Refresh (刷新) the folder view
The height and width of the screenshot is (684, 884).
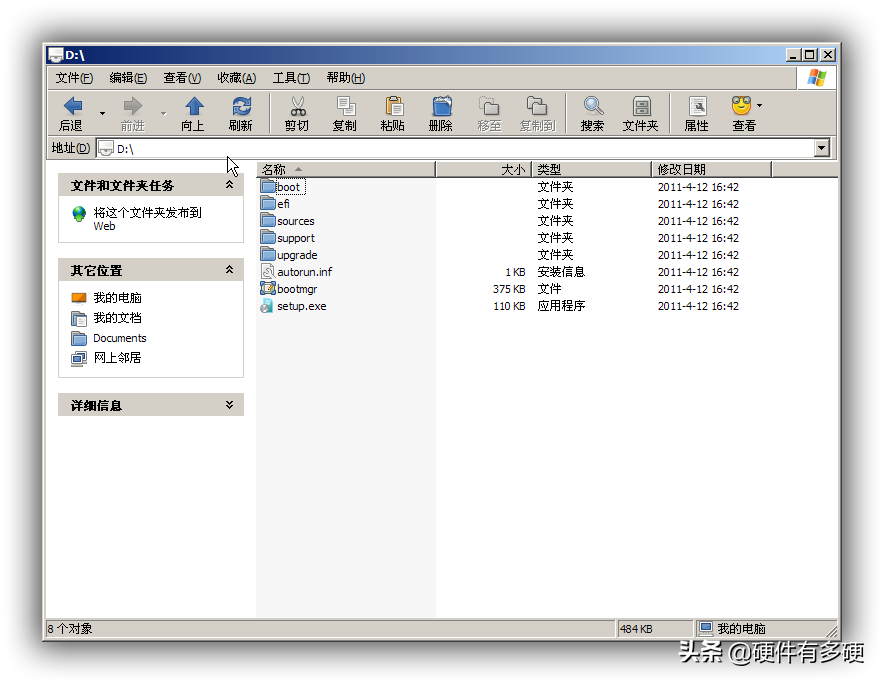241,113
